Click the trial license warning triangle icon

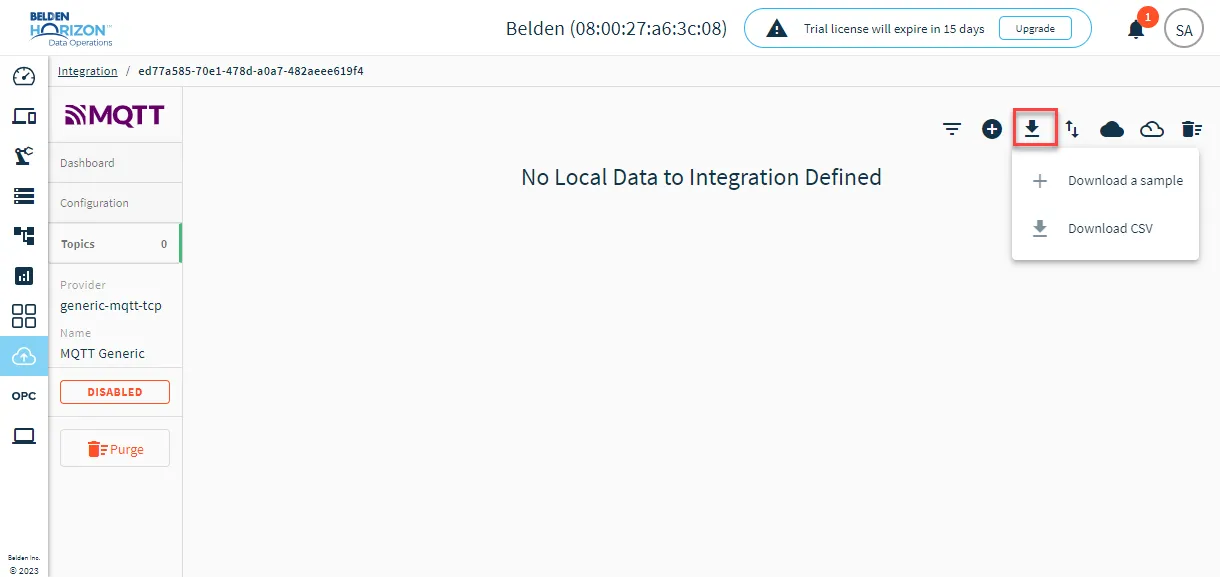(776, 29)
